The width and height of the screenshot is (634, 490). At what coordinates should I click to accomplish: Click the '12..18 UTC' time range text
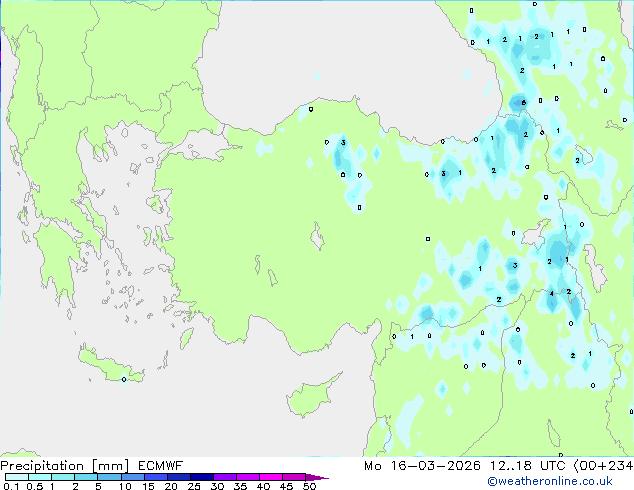[527, 465]
